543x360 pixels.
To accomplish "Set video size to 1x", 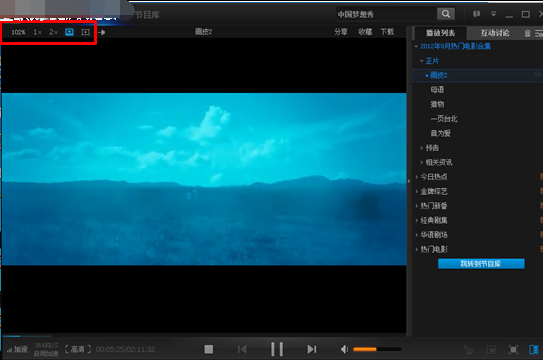I will pos(37,32).
